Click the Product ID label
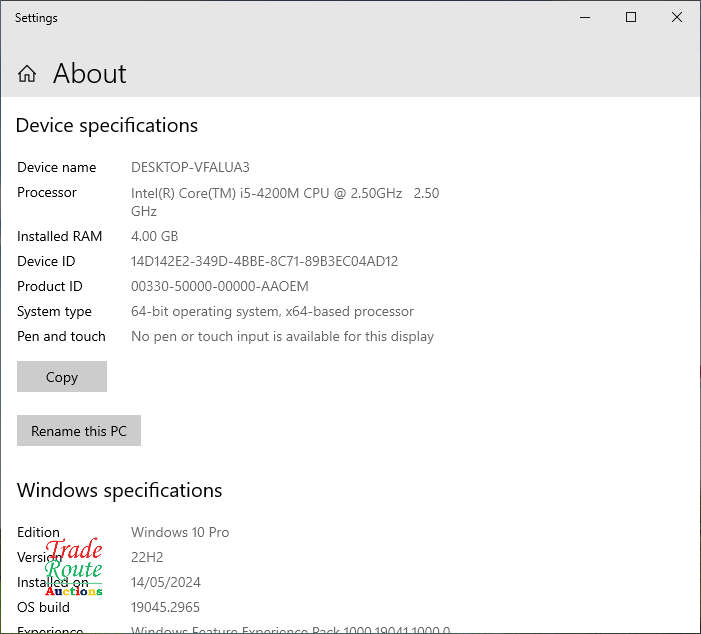The image size is (701, 634). coord(50,286)
